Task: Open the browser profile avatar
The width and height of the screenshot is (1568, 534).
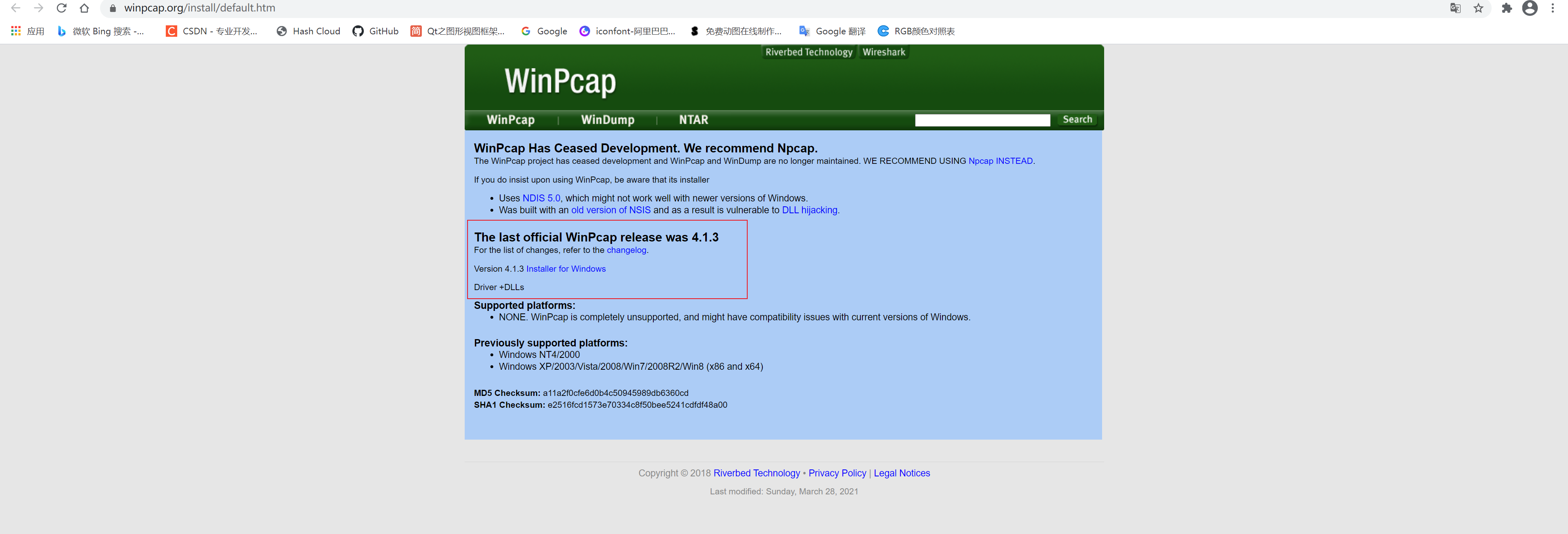Action: (x=1530, y=9)
